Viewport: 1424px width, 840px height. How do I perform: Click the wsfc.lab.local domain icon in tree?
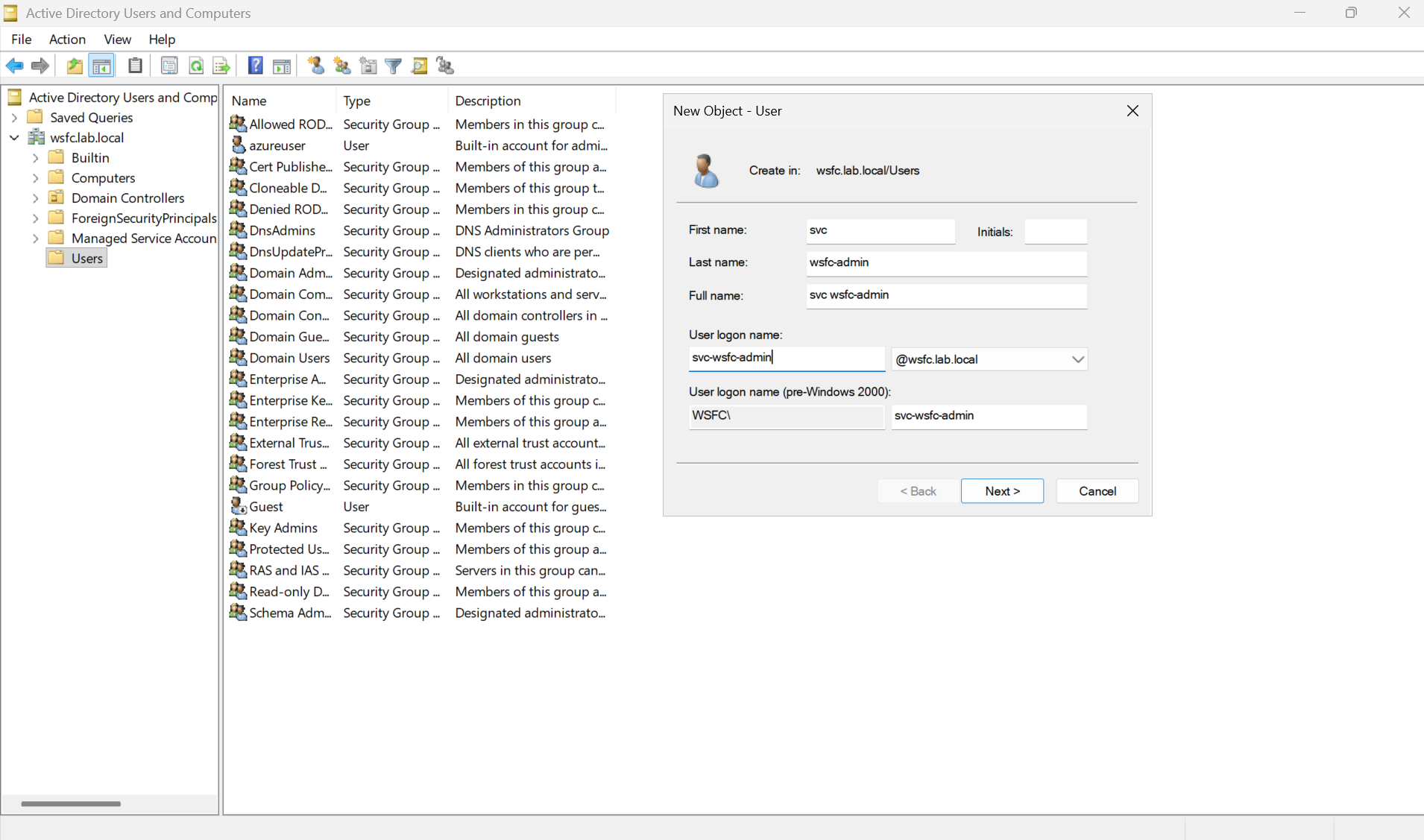coord(36,137)
